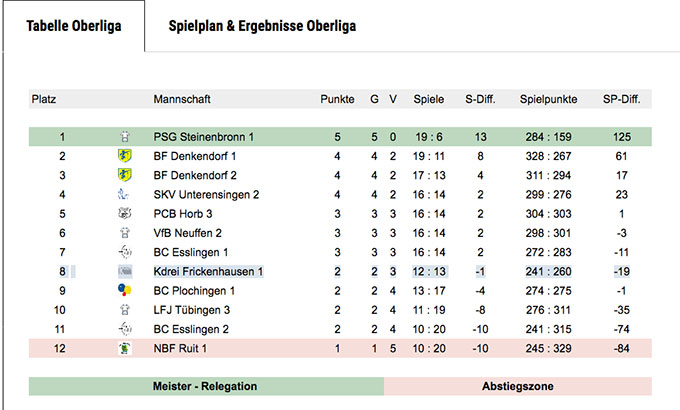Click the PSG Steinenbronn 1 team logo icon

125,137
